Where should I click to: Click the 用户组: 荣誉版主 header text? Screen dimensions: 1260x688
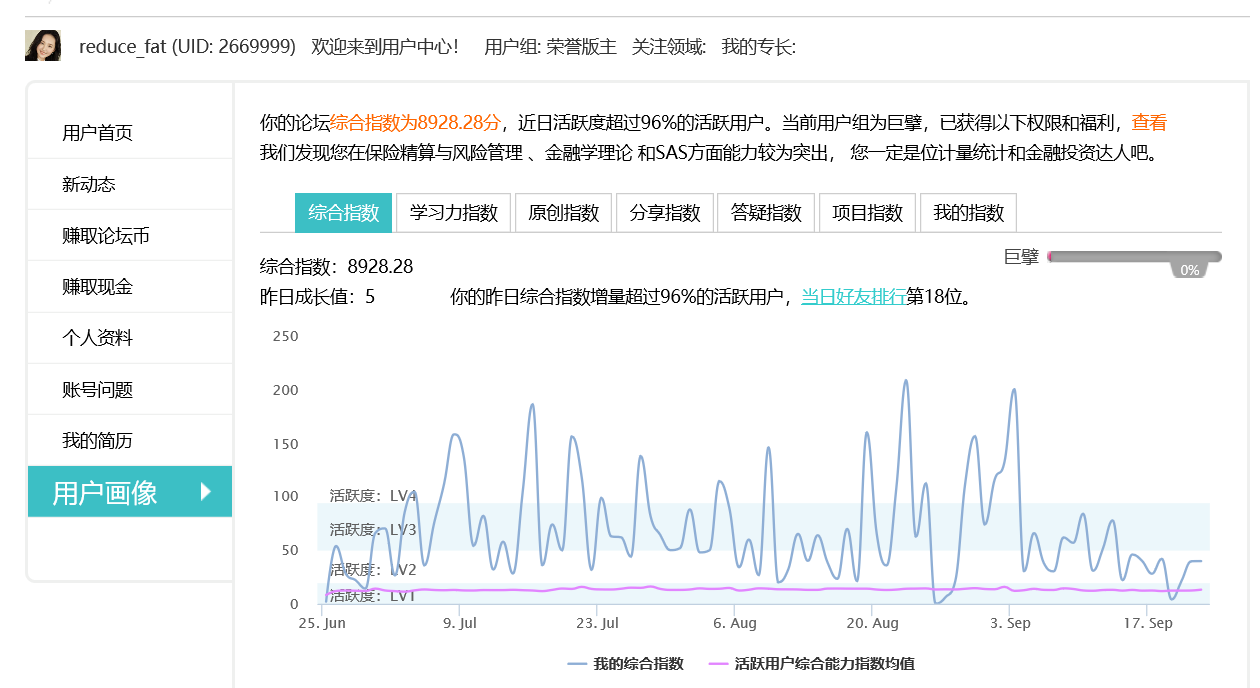click(x=550, y=46)
